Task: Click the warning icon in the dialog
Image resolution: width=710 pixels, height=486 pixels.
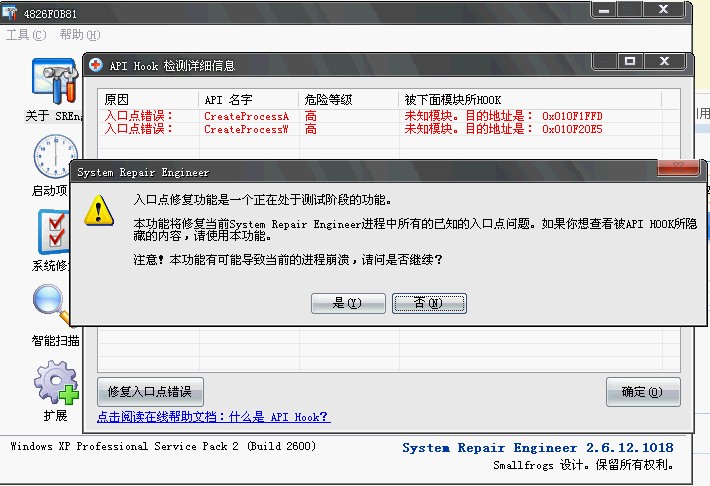Action: tap(99, 210)
